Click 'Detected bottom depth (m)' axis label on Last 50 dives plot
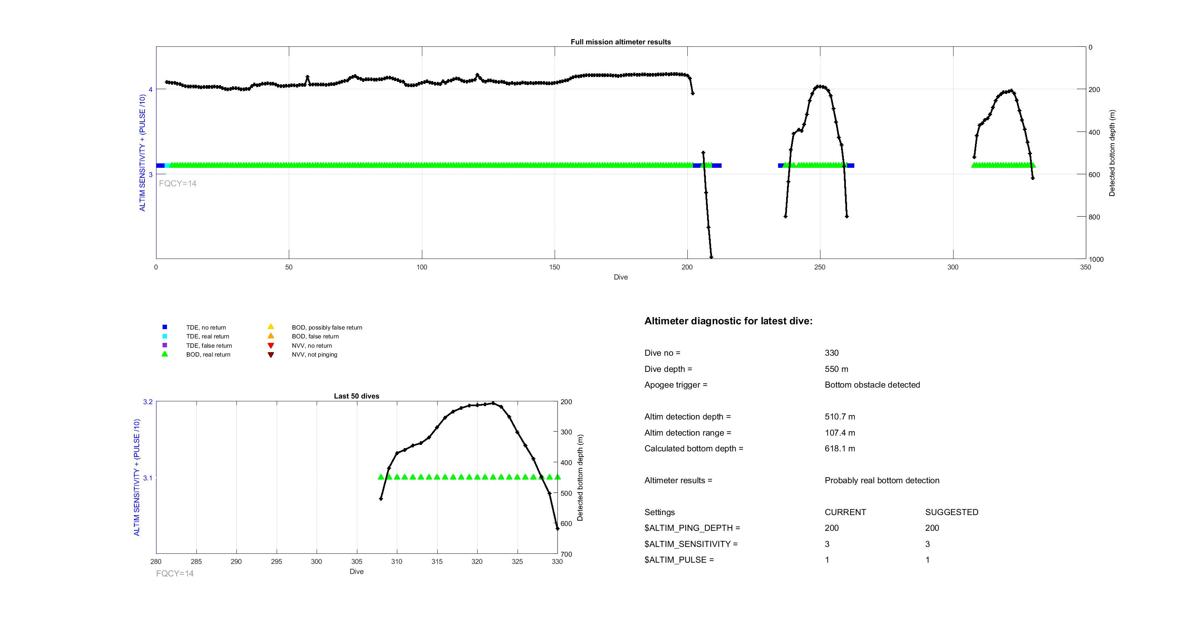 coord(581,478)
